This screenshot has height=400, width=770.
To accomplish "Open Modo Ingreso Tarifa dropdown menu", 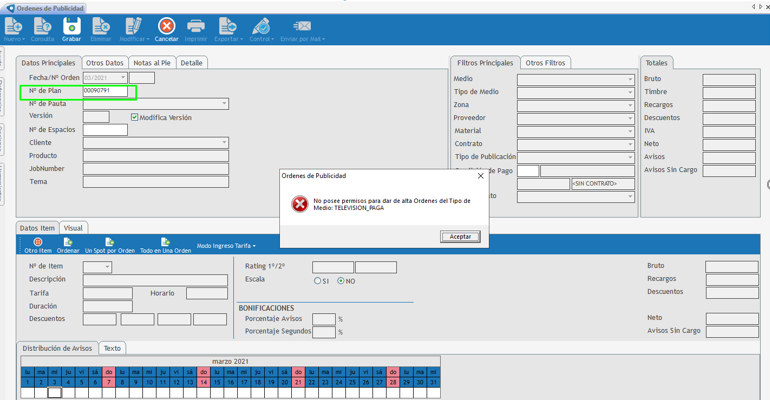I will (226, 246).
